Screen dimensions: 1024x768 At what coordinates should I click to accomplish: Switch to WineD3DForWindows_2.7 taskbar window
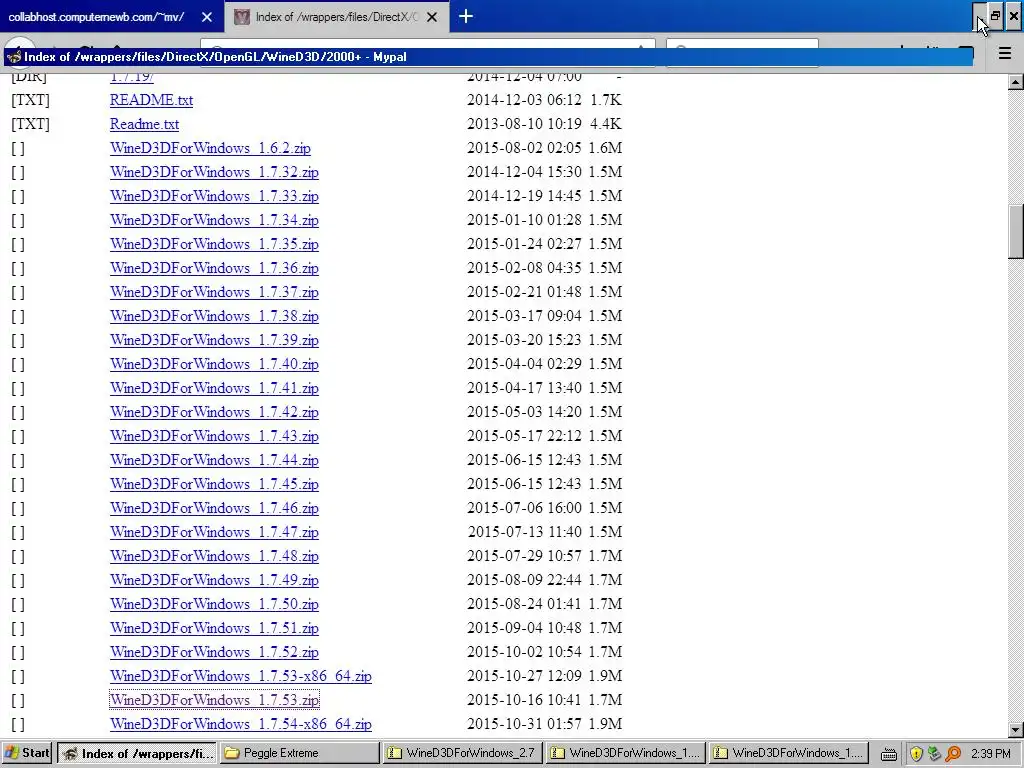(x=463, y=753)
